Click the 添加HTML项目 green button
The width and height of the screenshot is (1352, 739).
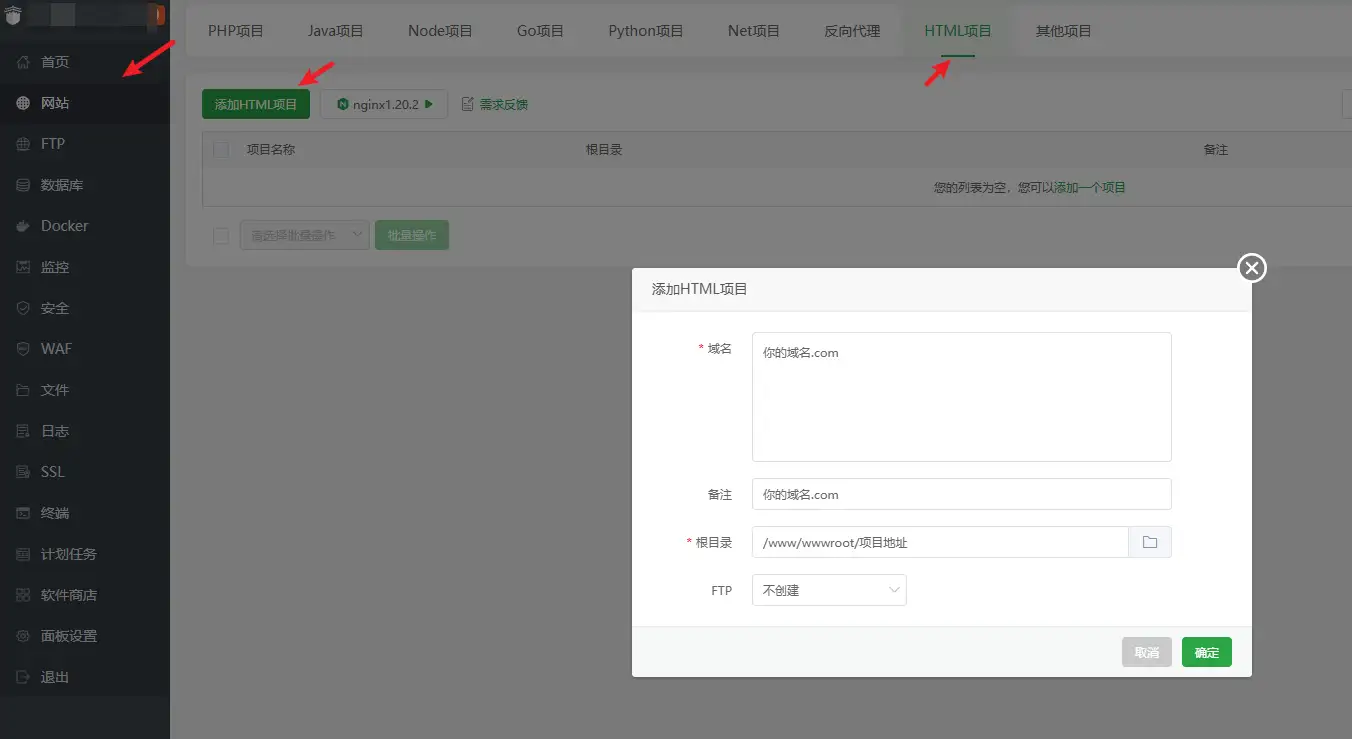pyautogui.click(x=256, y=104)
